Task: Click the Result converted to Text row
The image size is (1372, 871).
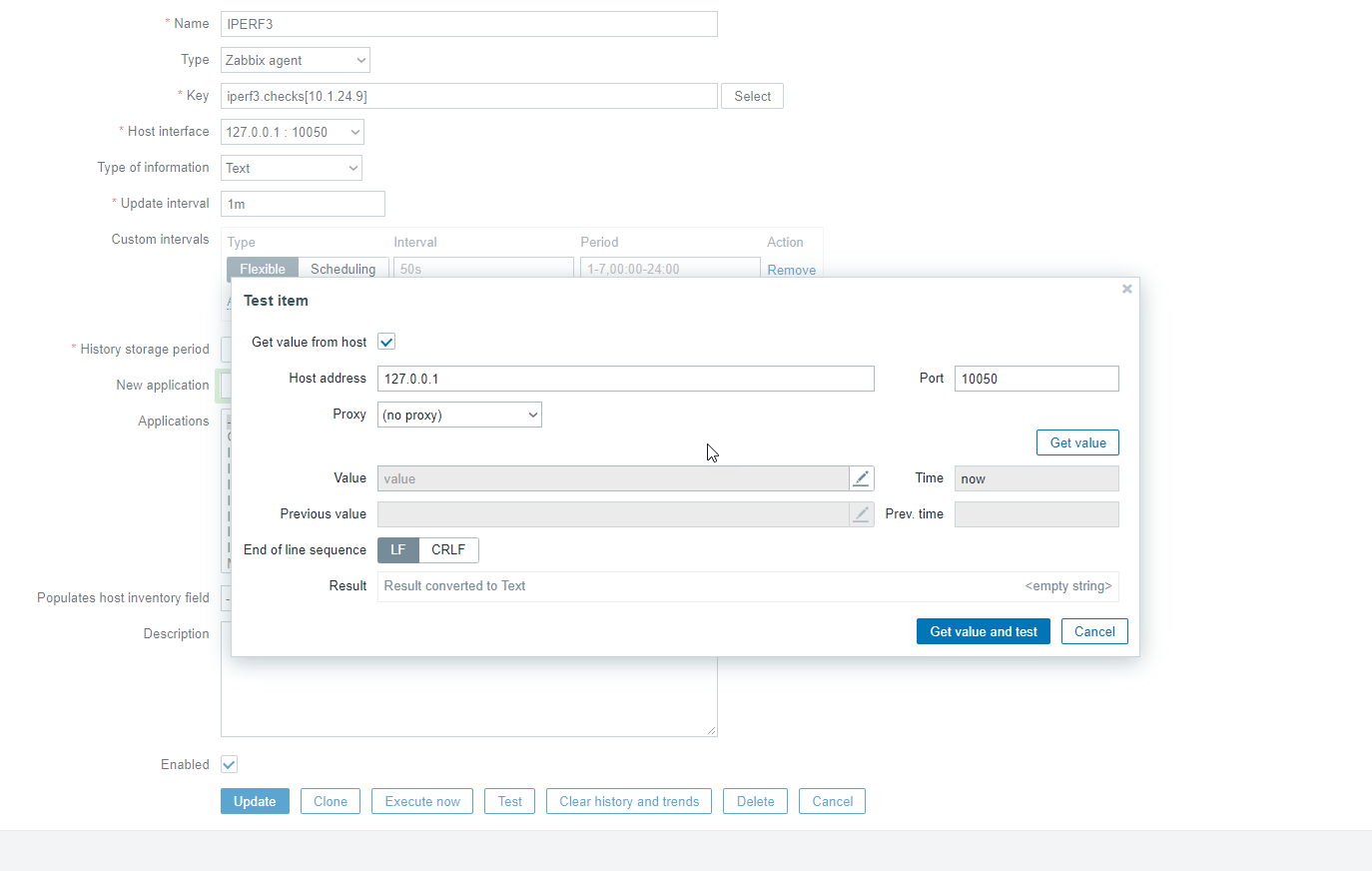Action: (748, 586)
